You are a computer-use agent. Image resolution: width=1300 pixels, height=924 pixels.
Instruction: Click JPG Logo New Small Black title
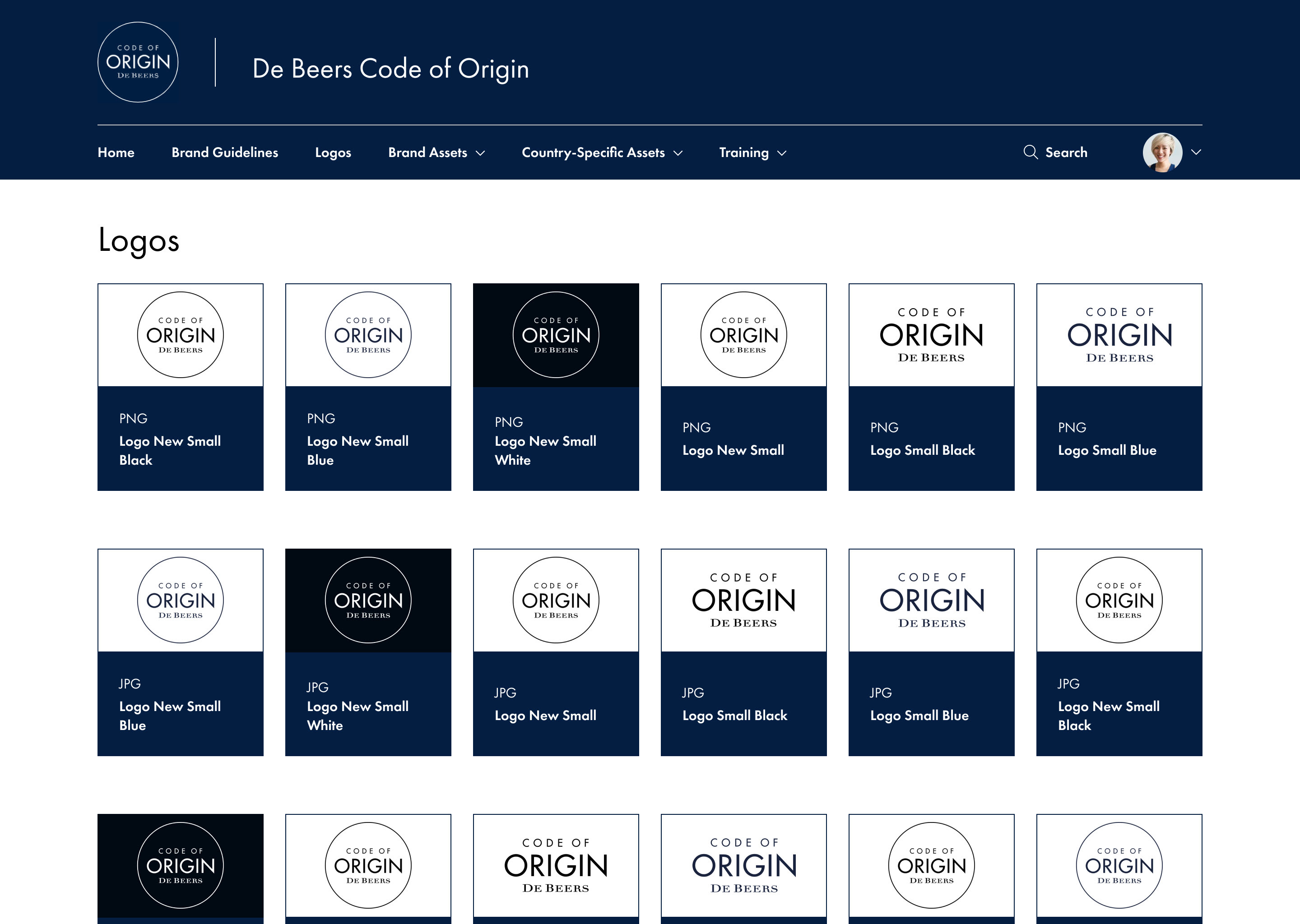point(1109,716)
